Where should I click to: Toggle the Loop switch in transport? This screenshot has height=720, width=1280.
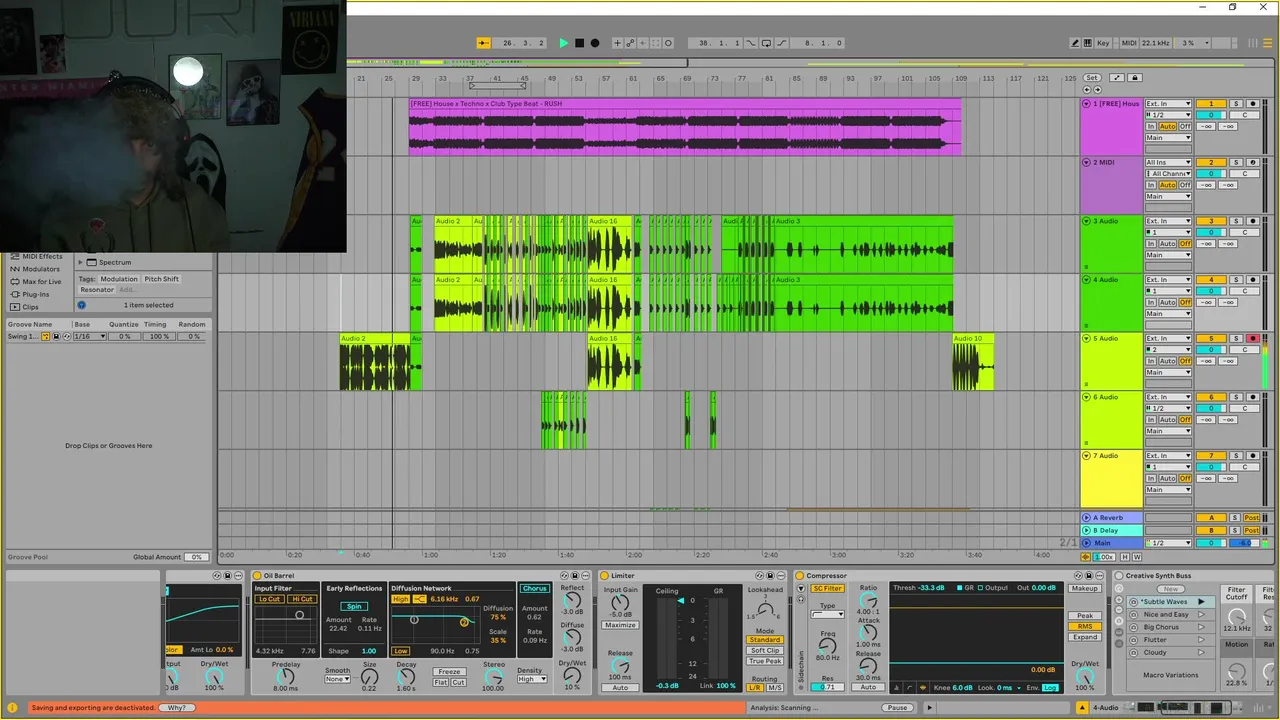pyautogui.click(x=766, y=43)
